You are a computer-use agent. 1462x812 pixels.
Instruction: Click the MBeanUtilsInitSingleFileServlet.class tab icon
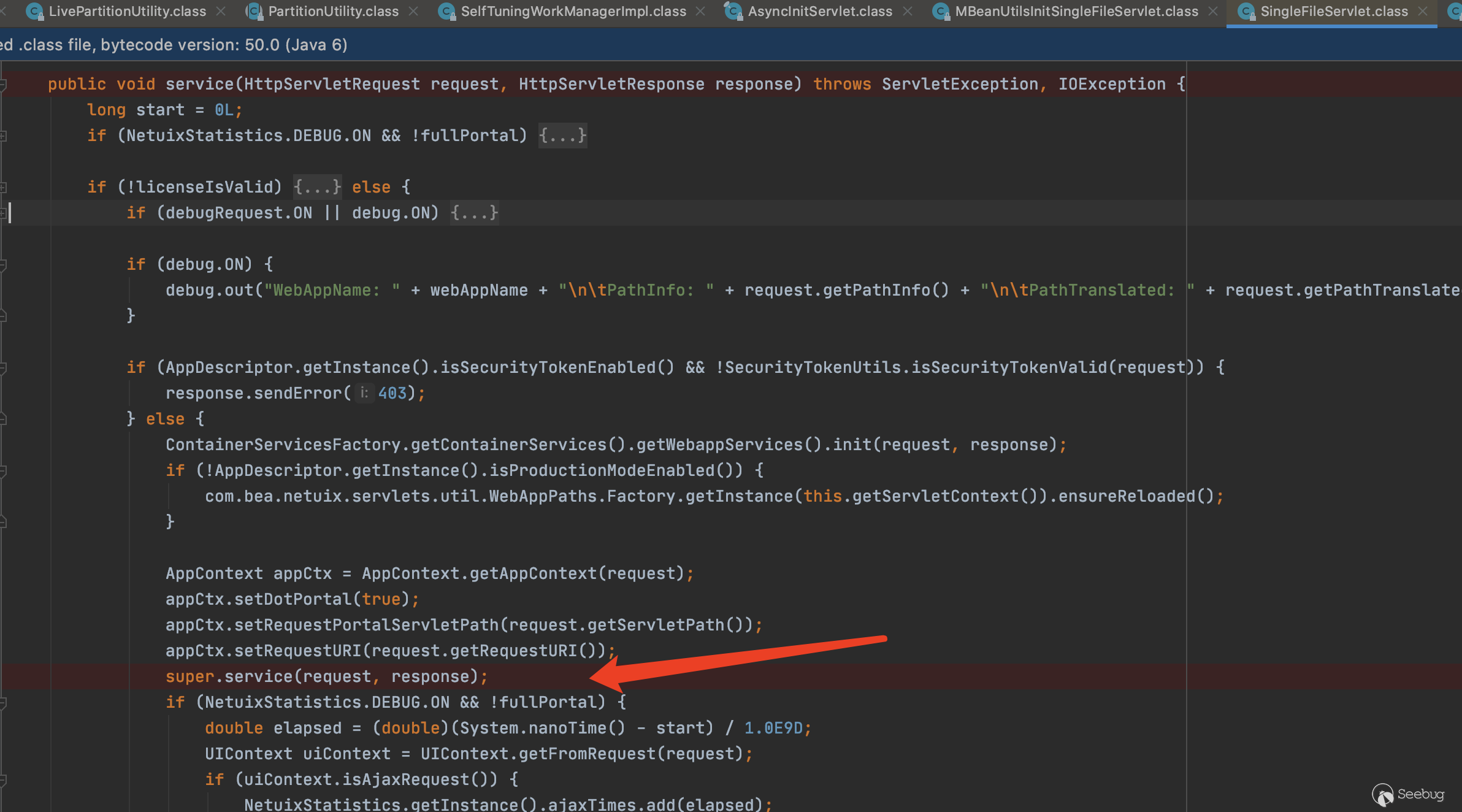(x=941, y=12)
